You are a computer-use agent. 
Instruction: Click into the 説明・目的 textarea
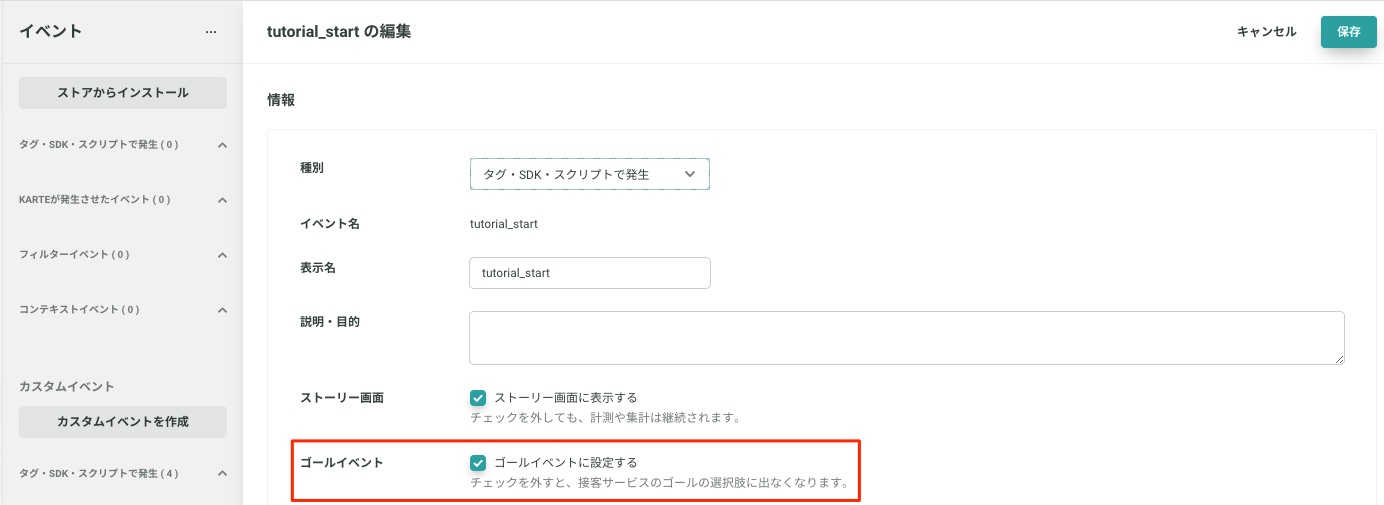pos(907,338)
